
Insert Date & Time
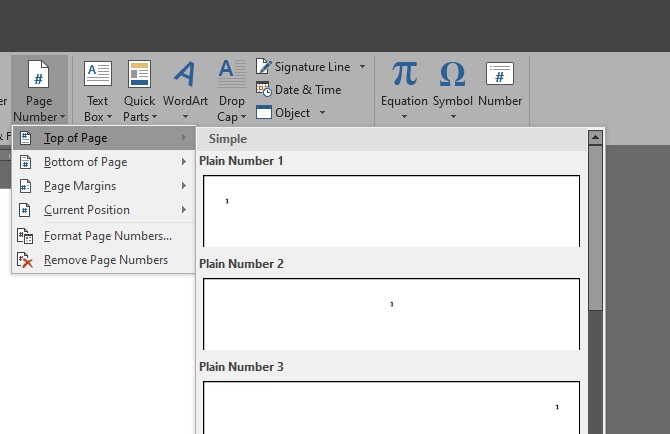coord(307,90)
